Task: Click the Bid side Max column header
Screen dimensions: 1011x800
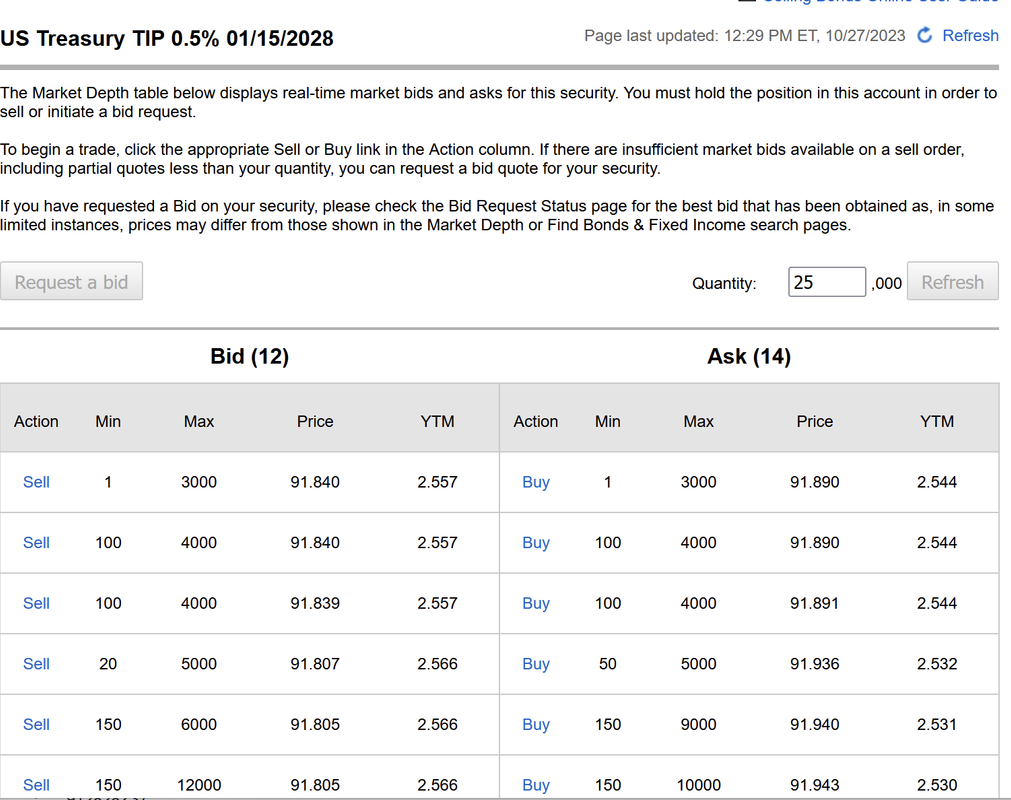Action: click(x=199, y=422)
